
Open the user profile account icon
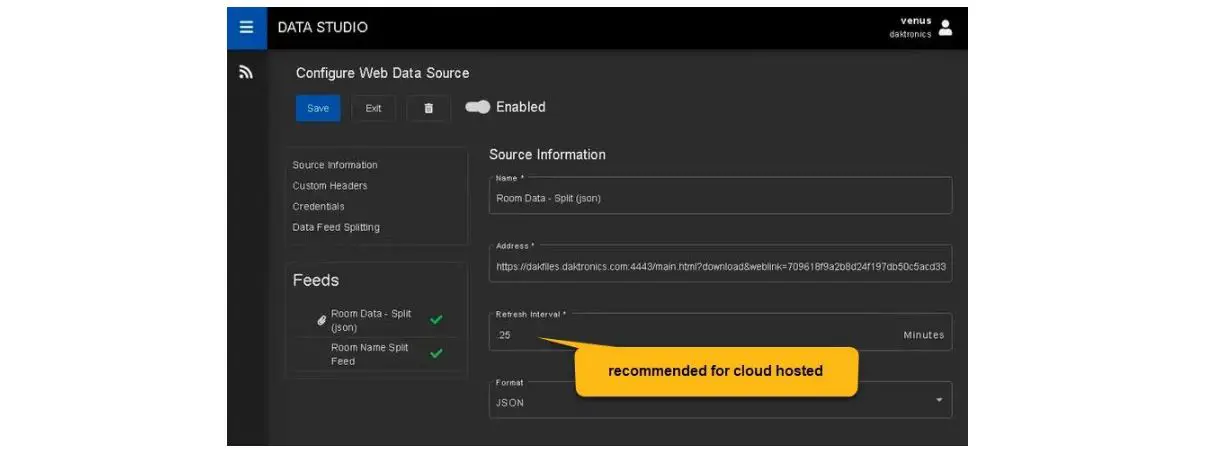click(x=945, y=27)
